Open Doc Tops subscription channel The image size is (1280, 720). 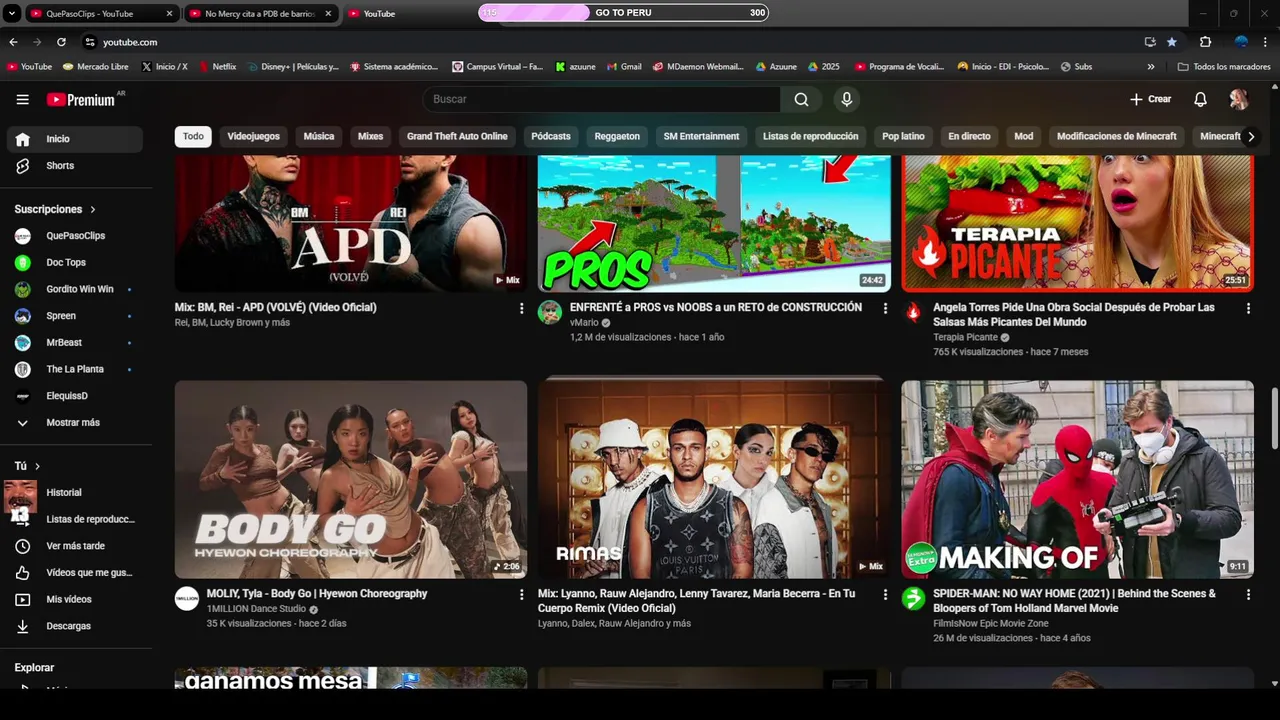click(75, 262)
